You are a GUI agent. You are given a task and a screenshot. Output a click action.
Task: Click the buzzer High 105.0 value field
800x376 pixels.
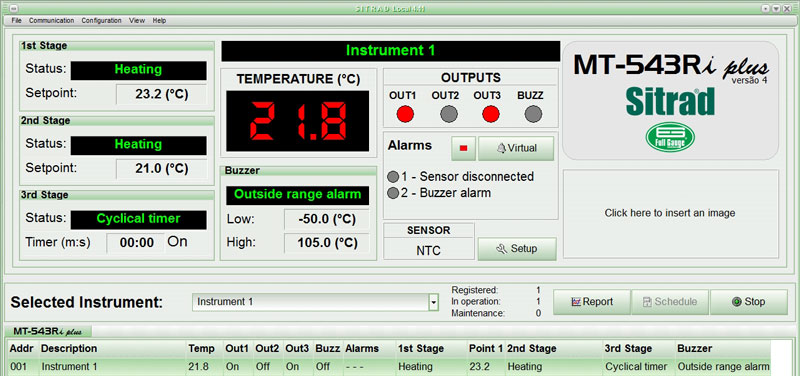coord(327,243)
